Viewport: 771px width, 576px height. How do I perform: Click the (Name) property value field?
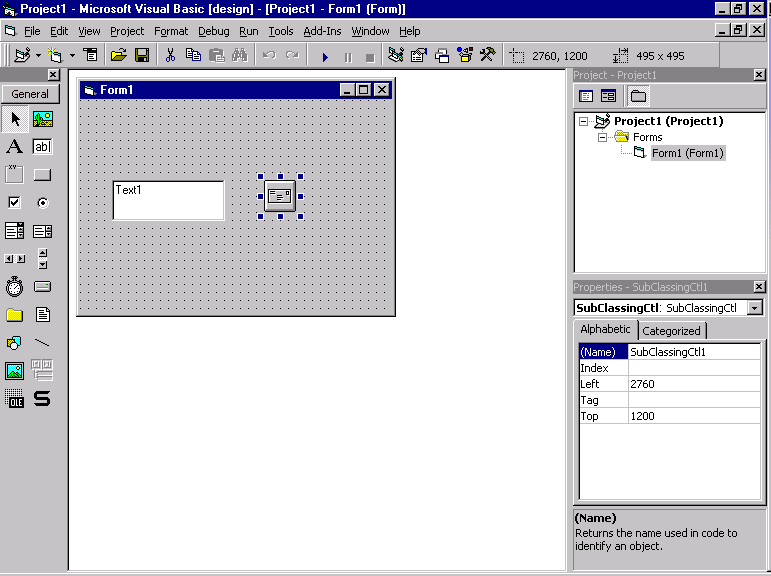coord(694,352)
